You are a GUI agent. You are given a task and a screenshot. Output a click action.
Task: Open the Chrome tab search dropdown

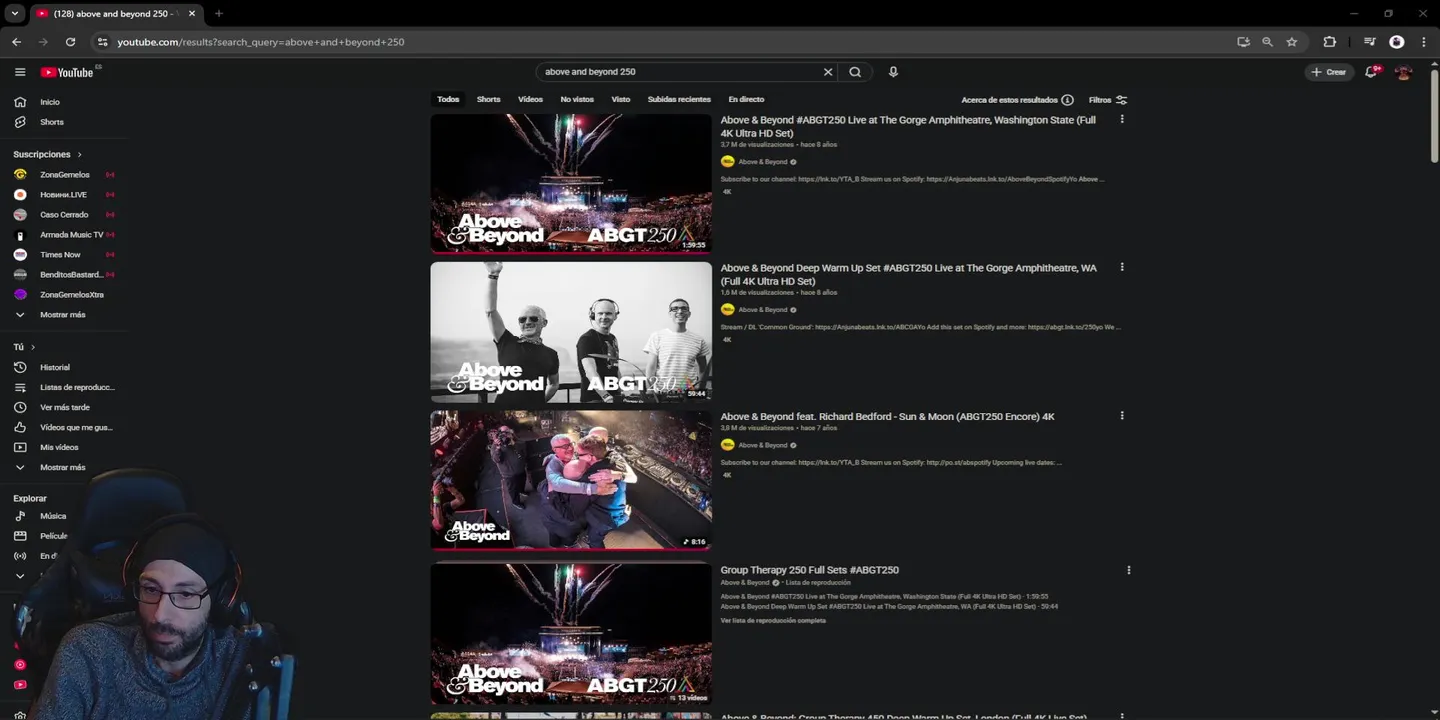14,13
